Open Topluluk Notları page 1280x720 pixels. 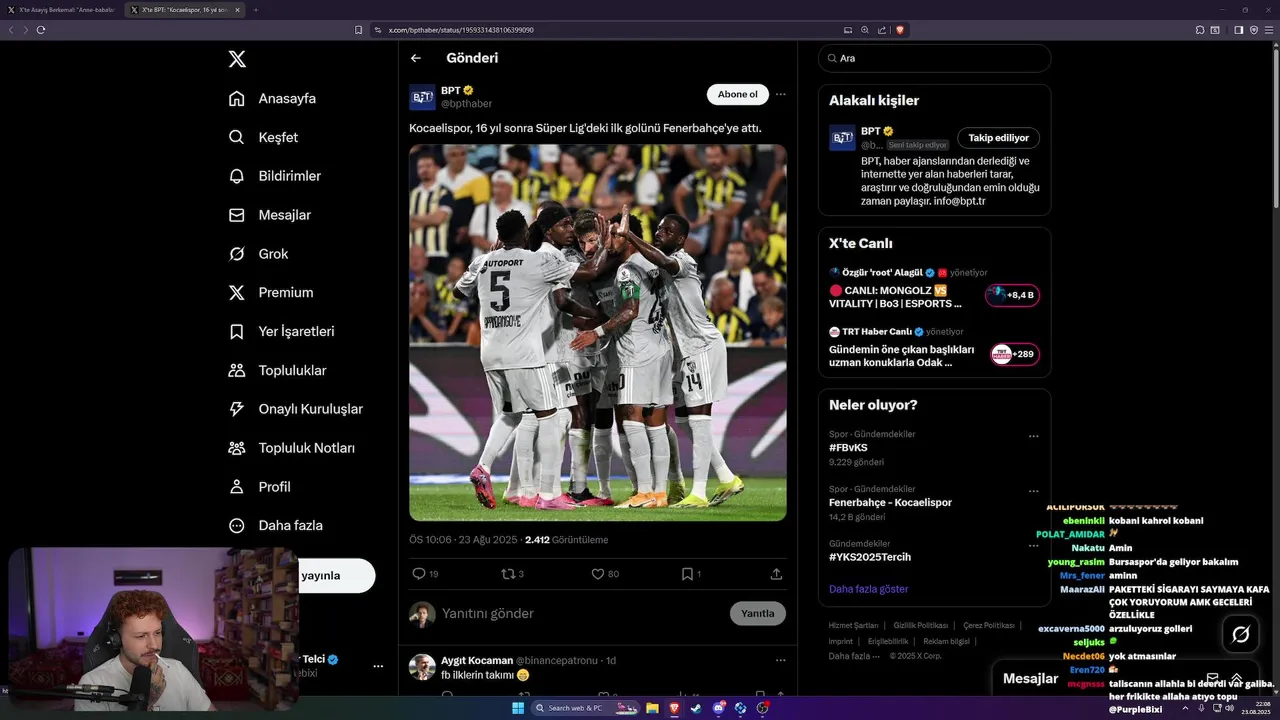[291, 448]
